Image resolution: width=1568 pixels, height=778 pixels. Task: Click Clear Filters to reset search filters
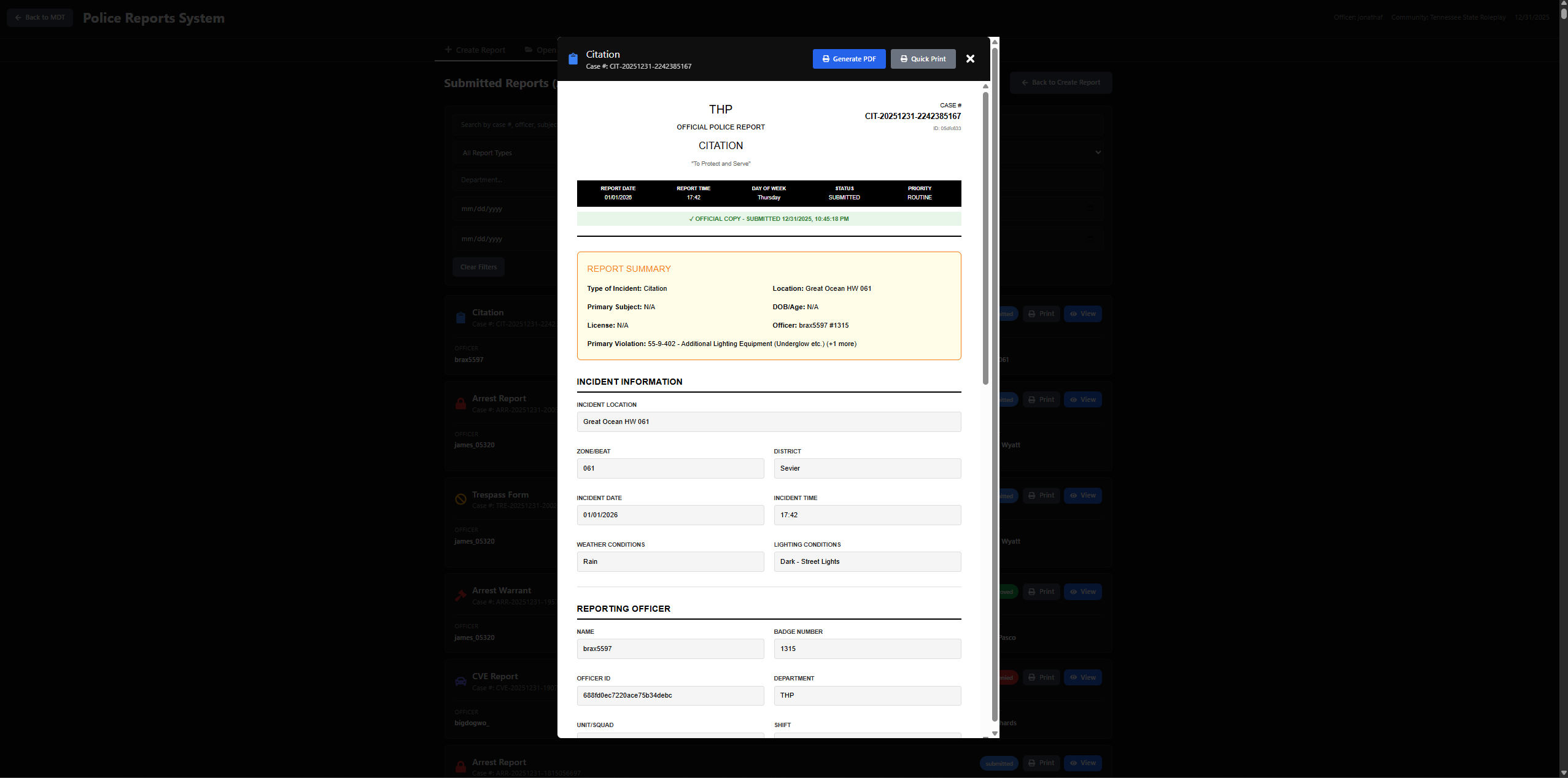point(478,266)
